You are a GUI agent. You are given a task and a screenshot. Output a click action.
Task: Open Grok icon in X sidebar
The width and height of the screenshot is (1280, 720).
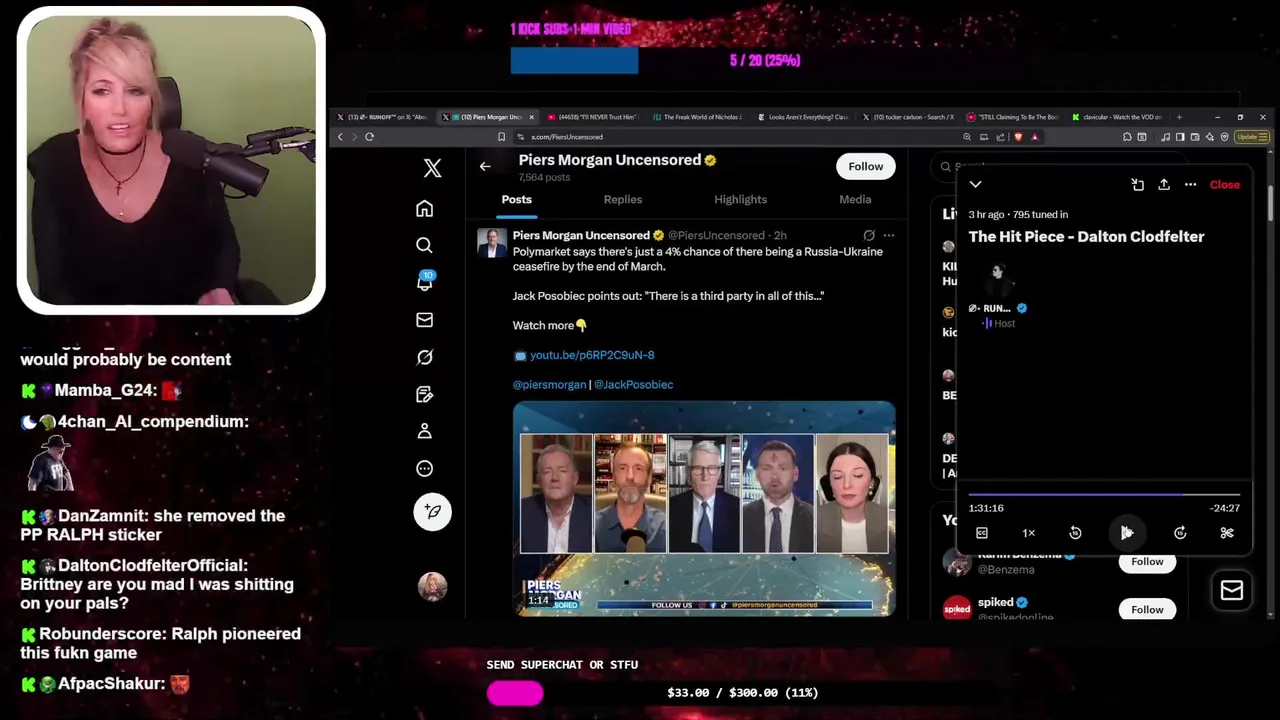click(424, 357)
